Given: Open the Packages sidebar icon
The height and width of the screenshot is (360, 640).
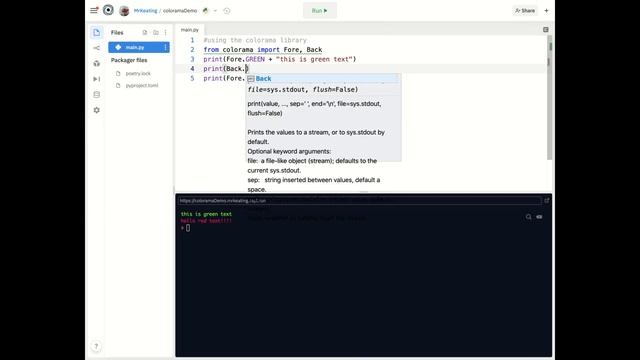Looking at the screenshot, I should [x=96, y=63].
